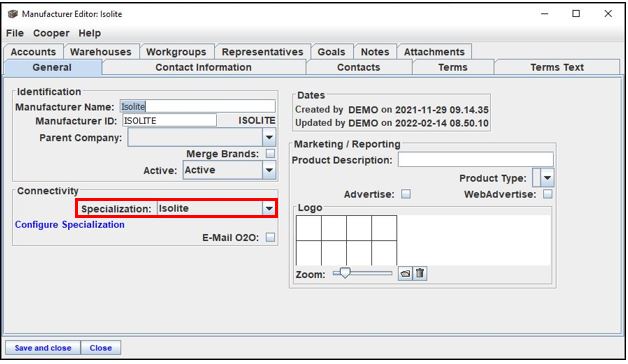
Task: Click the Configure Specialization link
Action: [70, 225]
